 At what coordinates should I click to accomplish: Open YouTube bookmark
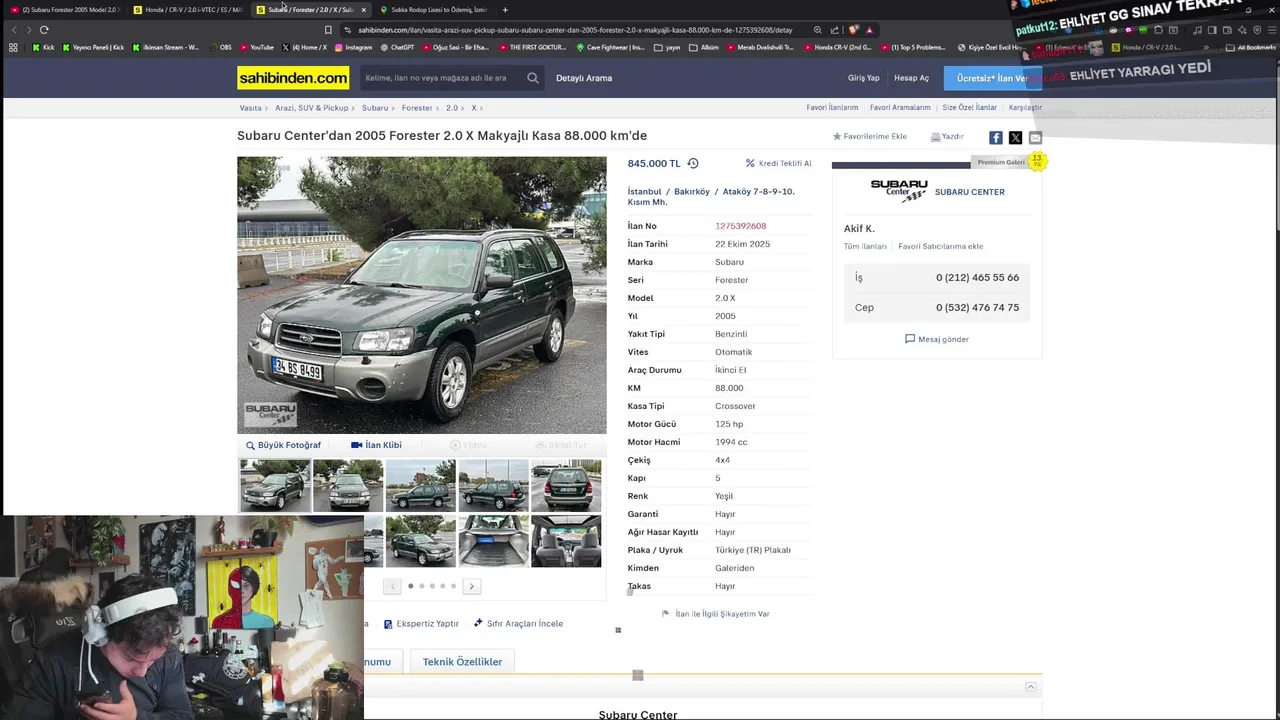click(257, 47)
